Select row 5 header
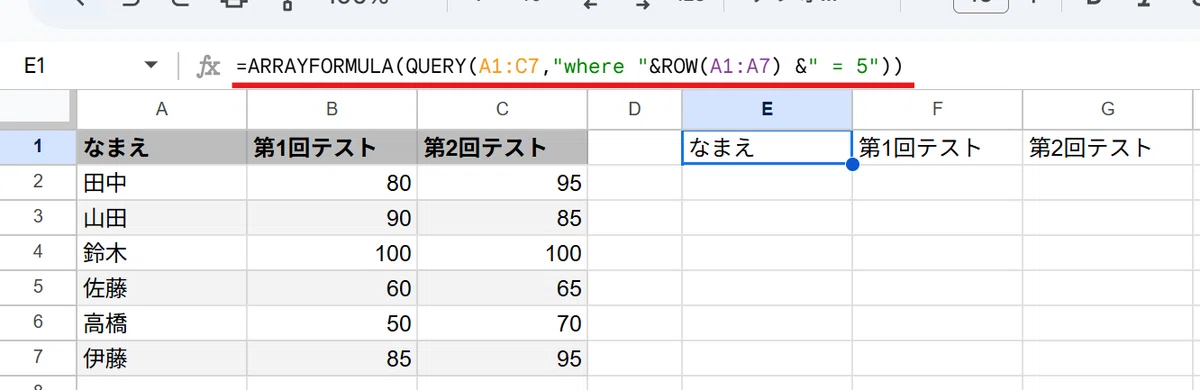1200x390 pixels. (38, 287)
